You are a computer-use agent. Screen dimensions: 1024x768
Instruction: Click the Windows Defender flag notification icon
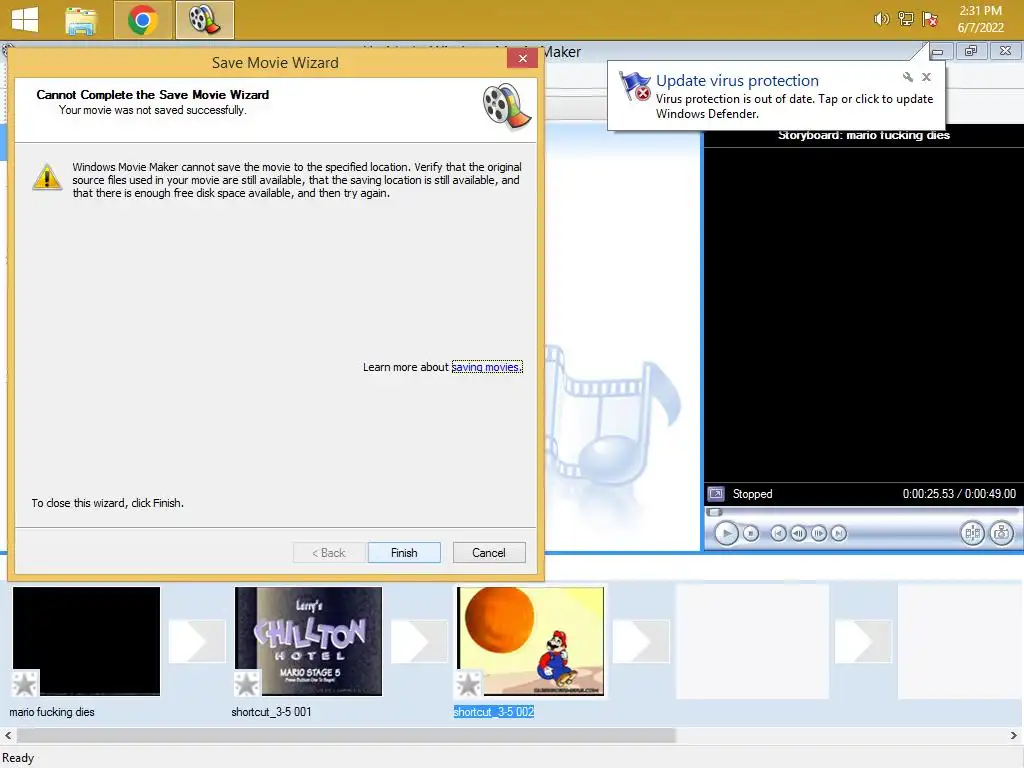pyautogui.click(x=634, y=86)
